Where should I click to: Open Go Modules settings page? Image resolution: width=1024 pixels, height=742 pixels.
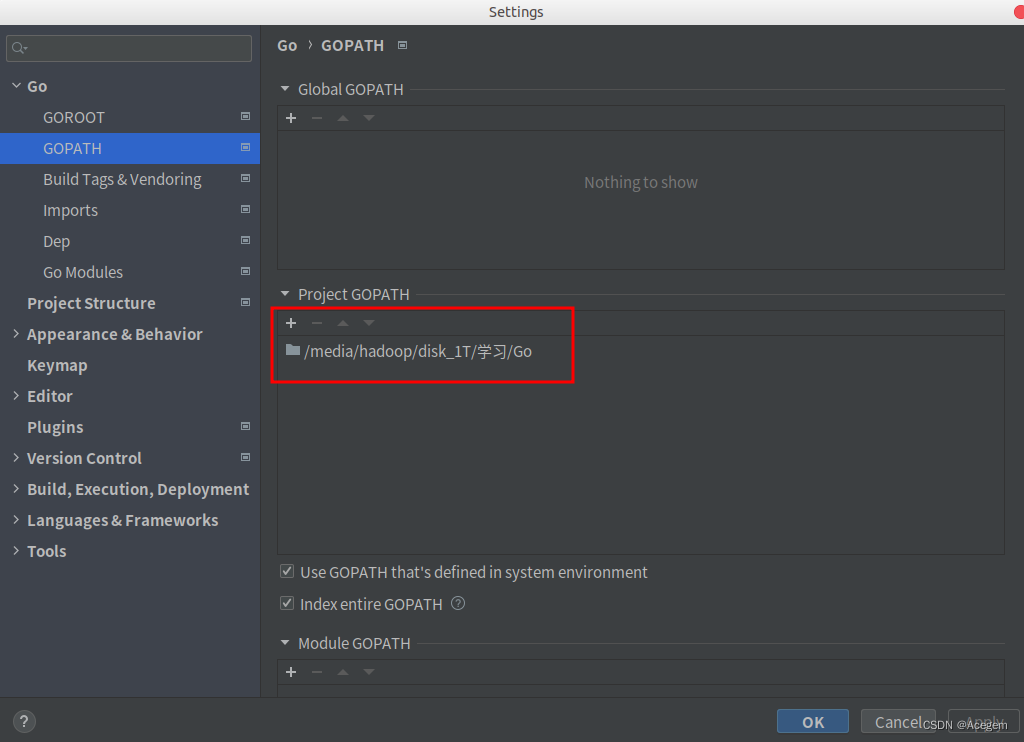130,272
